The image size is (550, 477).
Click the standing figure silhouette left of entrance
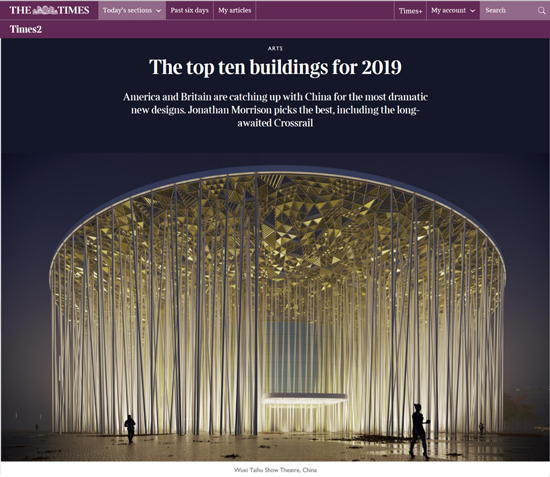[130, 429]
